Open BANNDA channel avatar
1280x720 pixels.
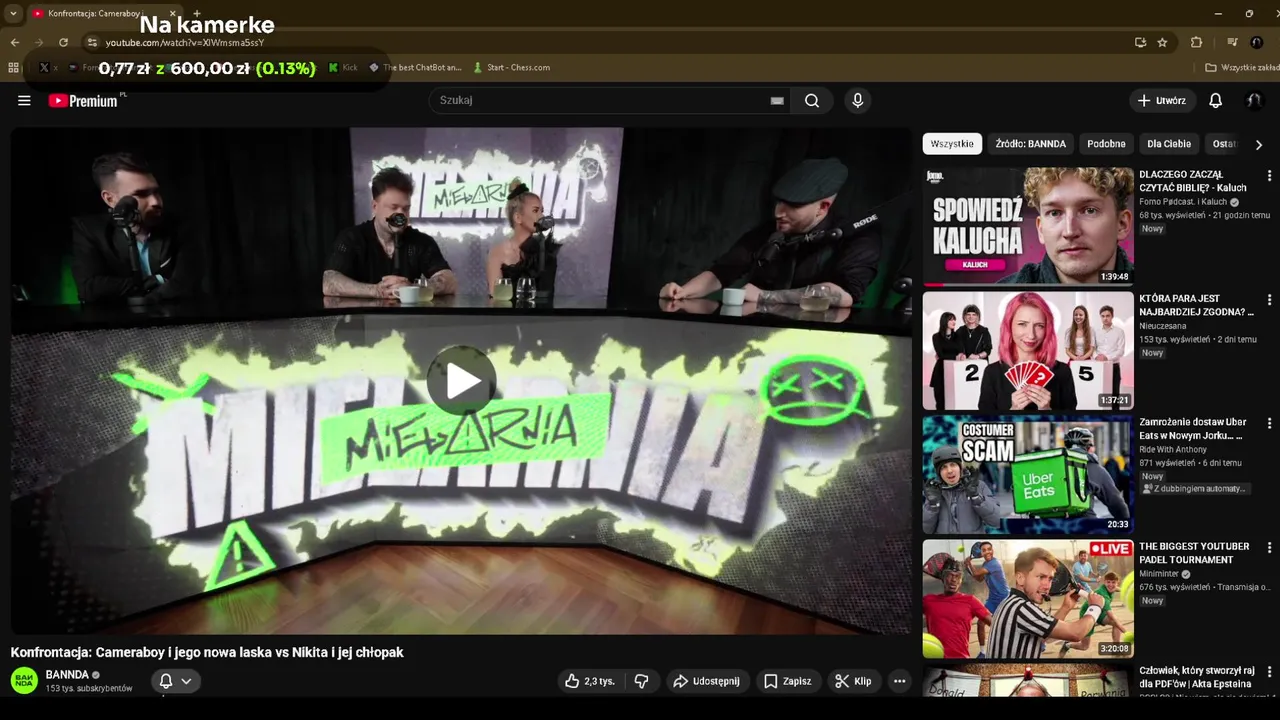(24, 681)
